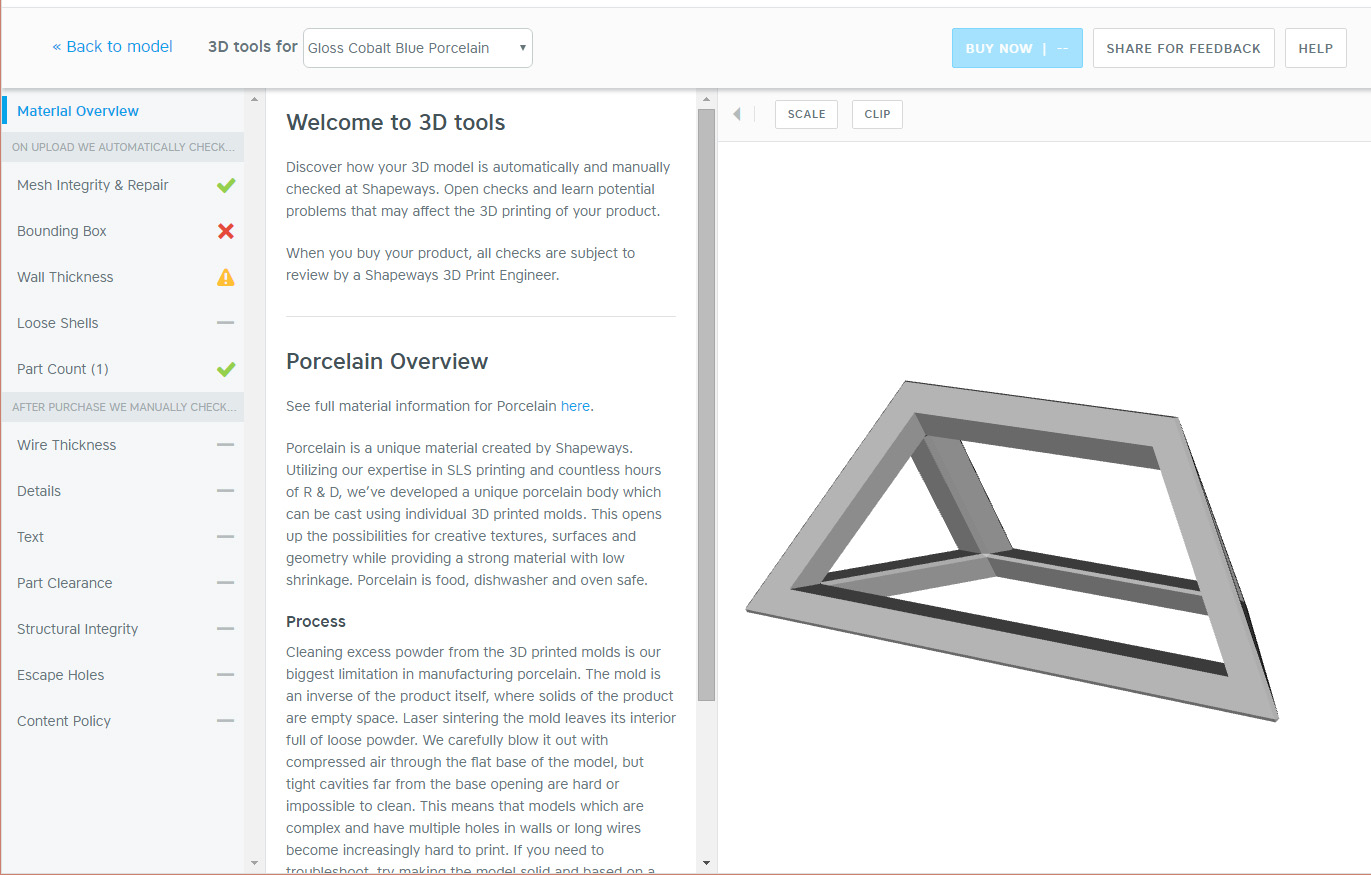Screen dimensions: 1371x875
Task: Click the green checkmark beside Mesh Integrity & Repair
Action: point(226,185)
